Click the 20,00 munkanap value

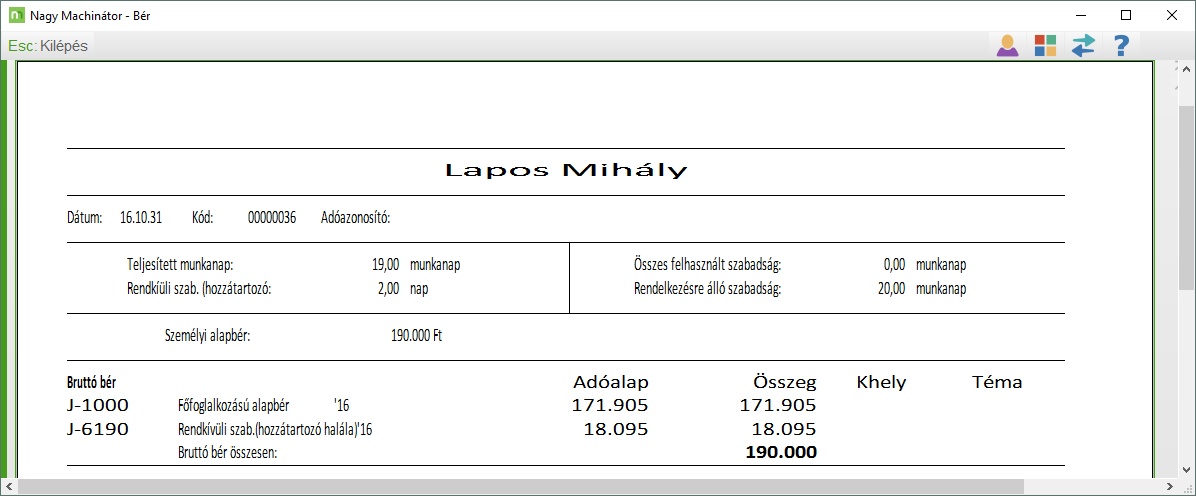pyautogui.click(x=922, y=289)
